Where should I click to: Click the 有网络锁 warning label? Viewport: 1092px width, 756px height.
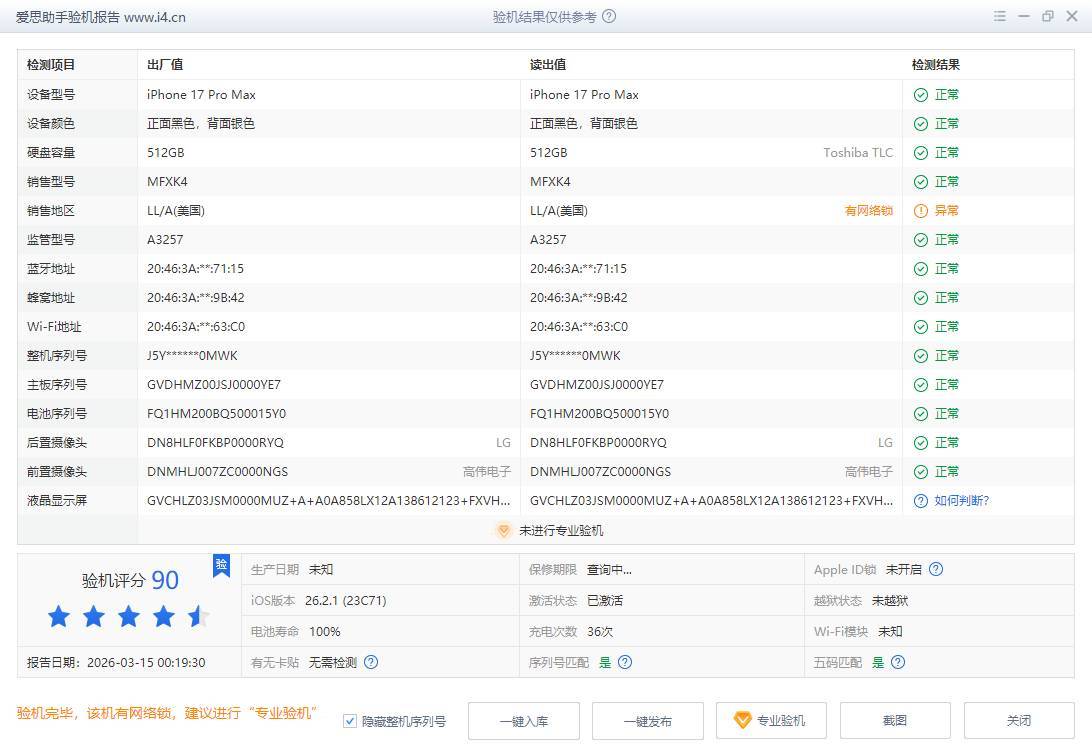click(868, 211)
